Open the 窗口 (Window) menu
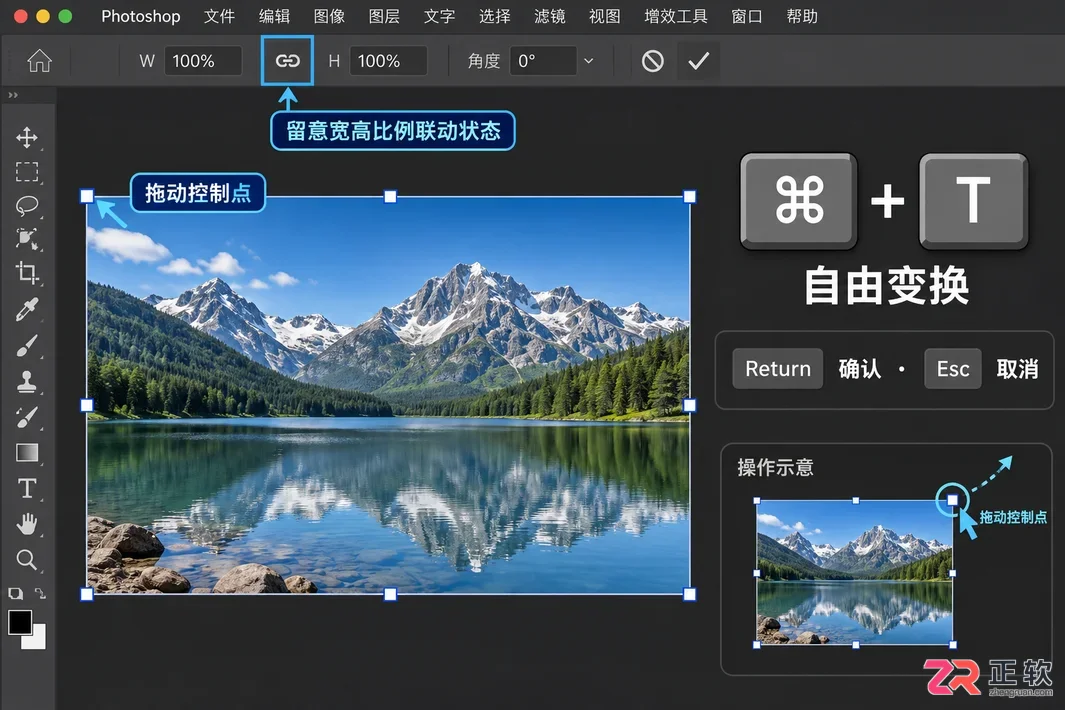Image resolution: width=1065 pixels, height=710 pixels. (x=747, y=16)
